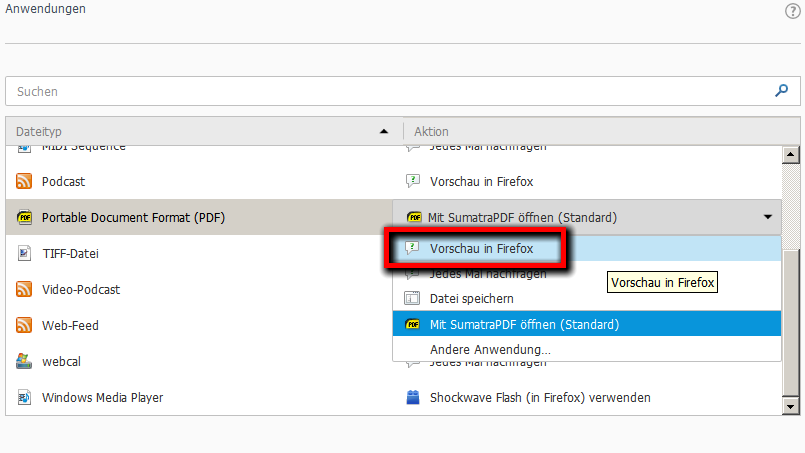Screen dimensions: 805x453
Task: Sort by the Dateityp column header
Action: tap(204, 131)
